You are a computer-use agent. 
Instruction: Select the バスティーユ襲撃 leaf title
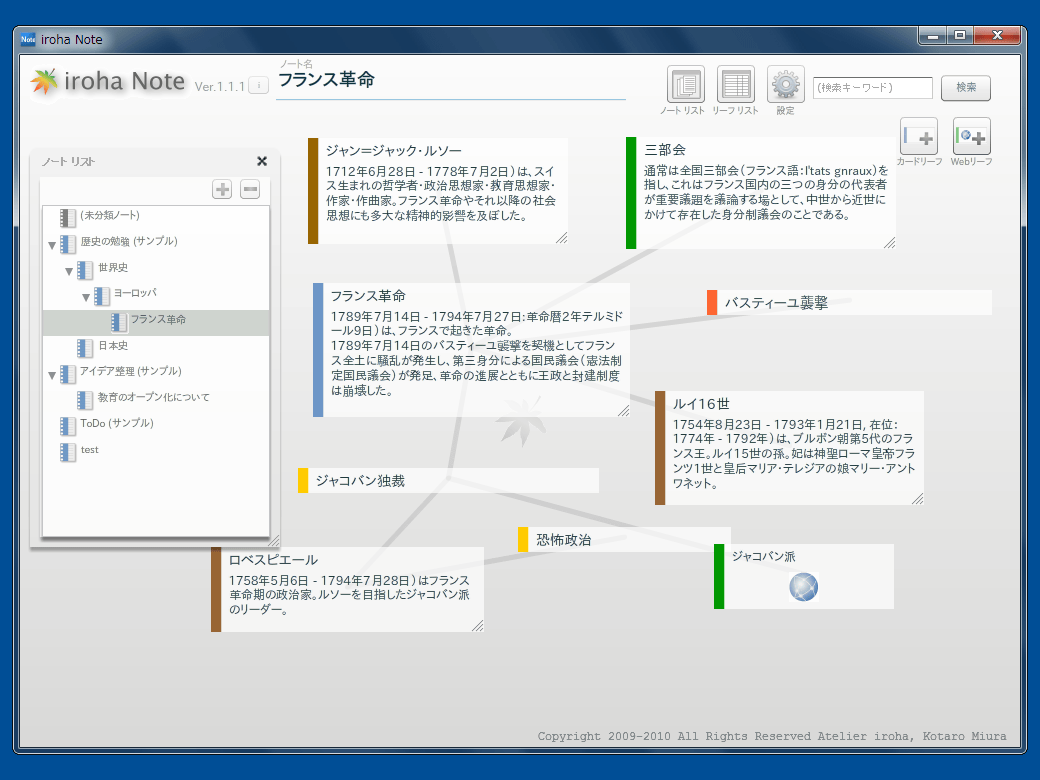pos(776,303)
